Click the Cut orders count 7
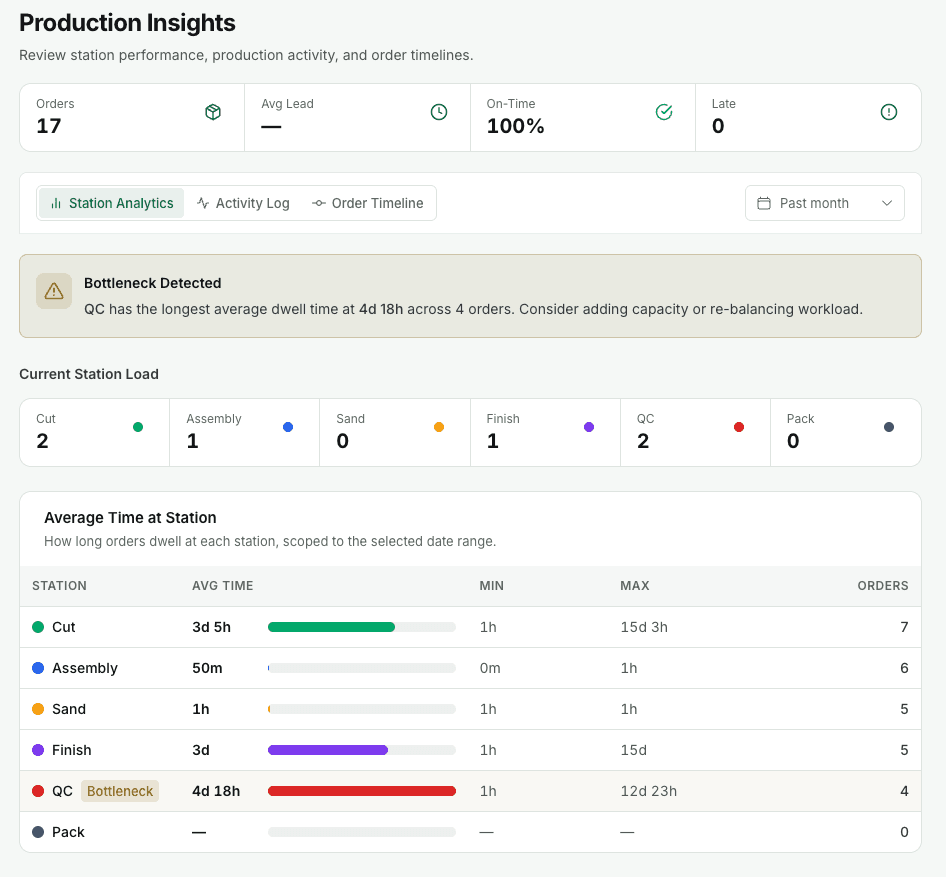 904,627
